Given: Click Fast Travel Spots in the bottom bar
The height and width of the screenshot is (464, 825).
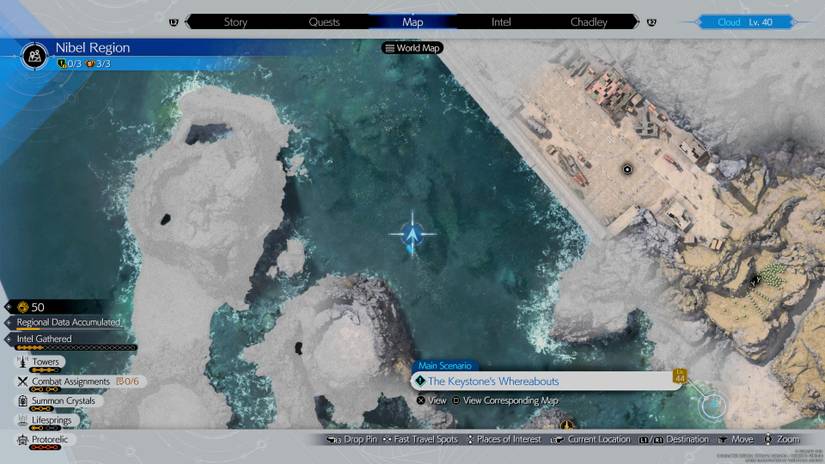Looking at the screenshot, I should click(x=424, y=439).
